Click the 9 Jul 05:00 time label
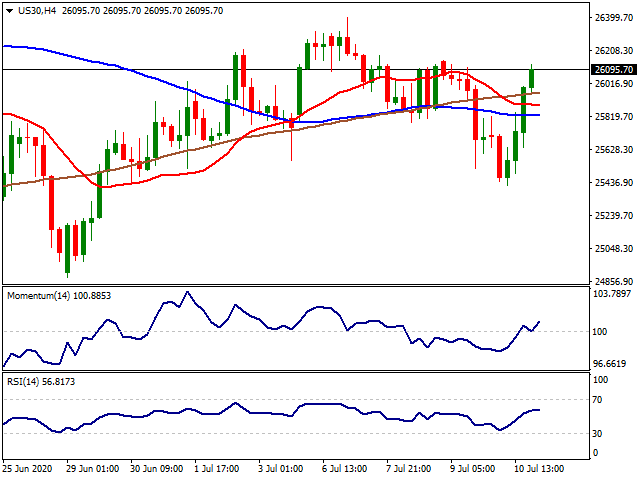This screenshot has width=640, height=480. coord(473,469)
